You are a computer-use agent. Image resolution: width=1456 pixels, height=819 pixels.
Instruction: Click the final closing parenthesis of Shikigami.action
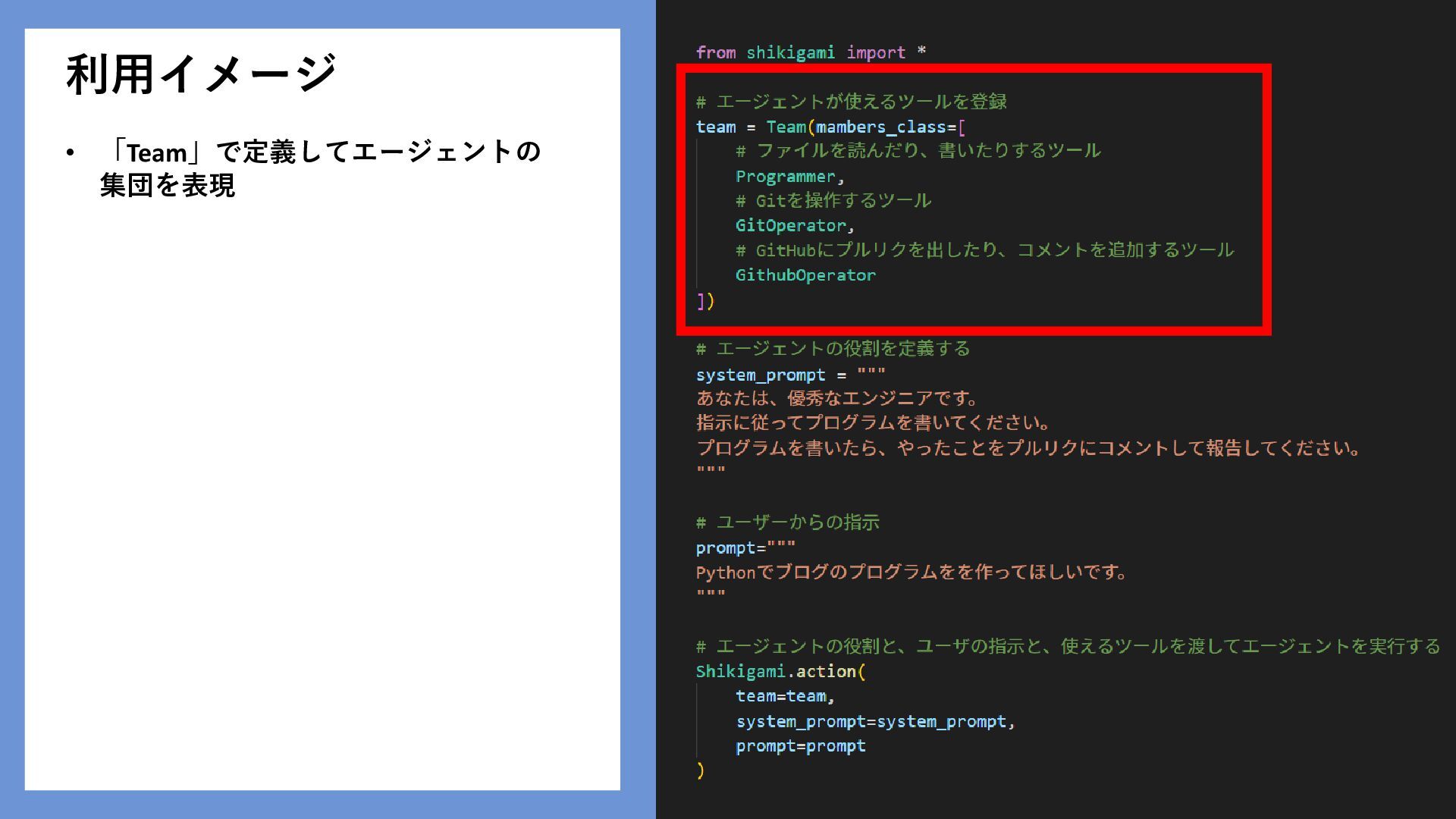pyautogui.click(x=700, y=770)
